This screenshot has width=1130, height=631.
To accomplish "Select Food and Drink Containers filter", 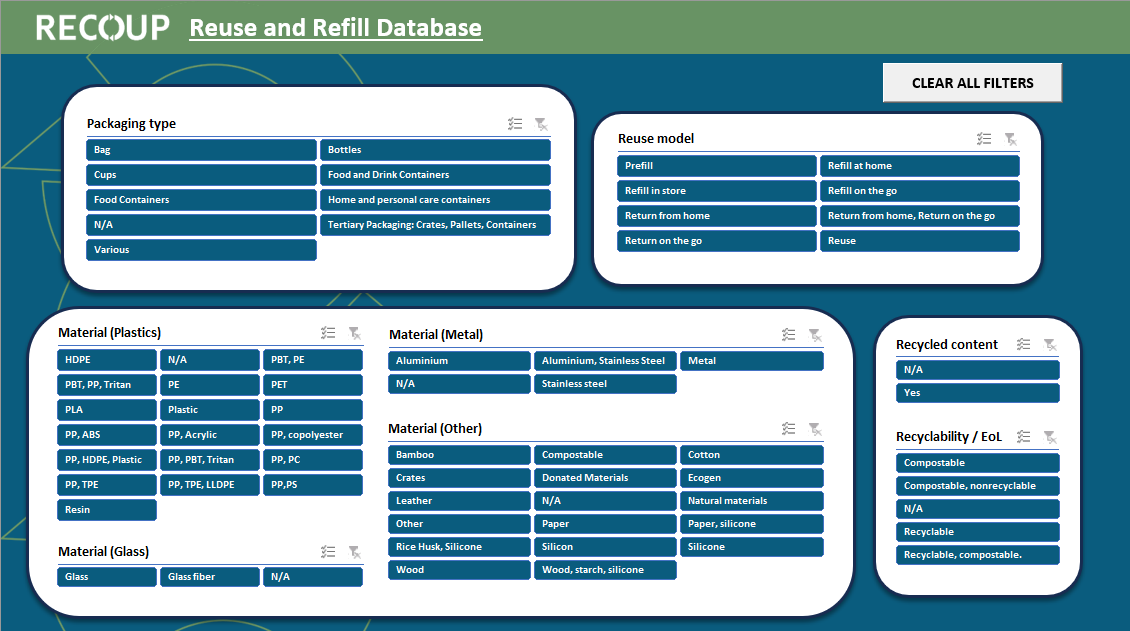I will coord(435,175).
